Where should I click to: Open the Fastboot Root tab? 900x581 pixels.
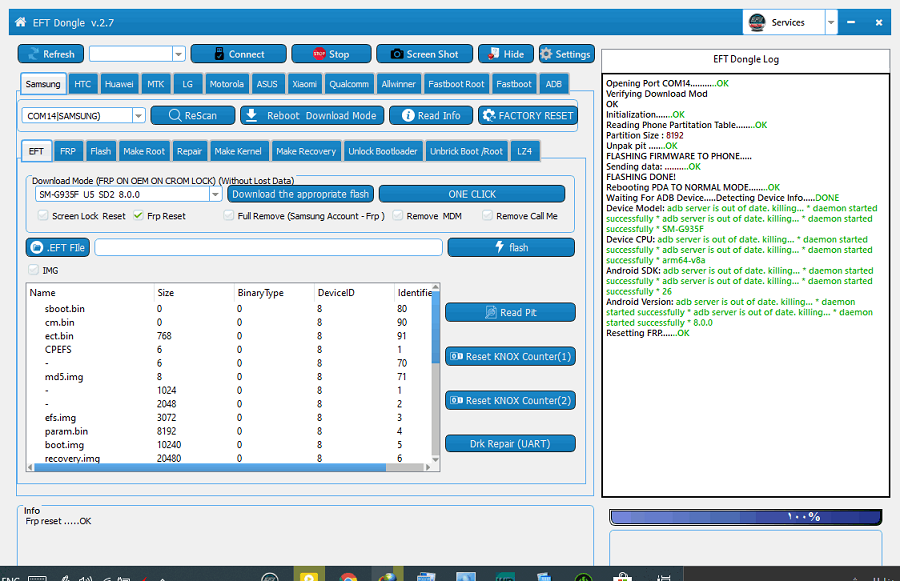(456, 84)
